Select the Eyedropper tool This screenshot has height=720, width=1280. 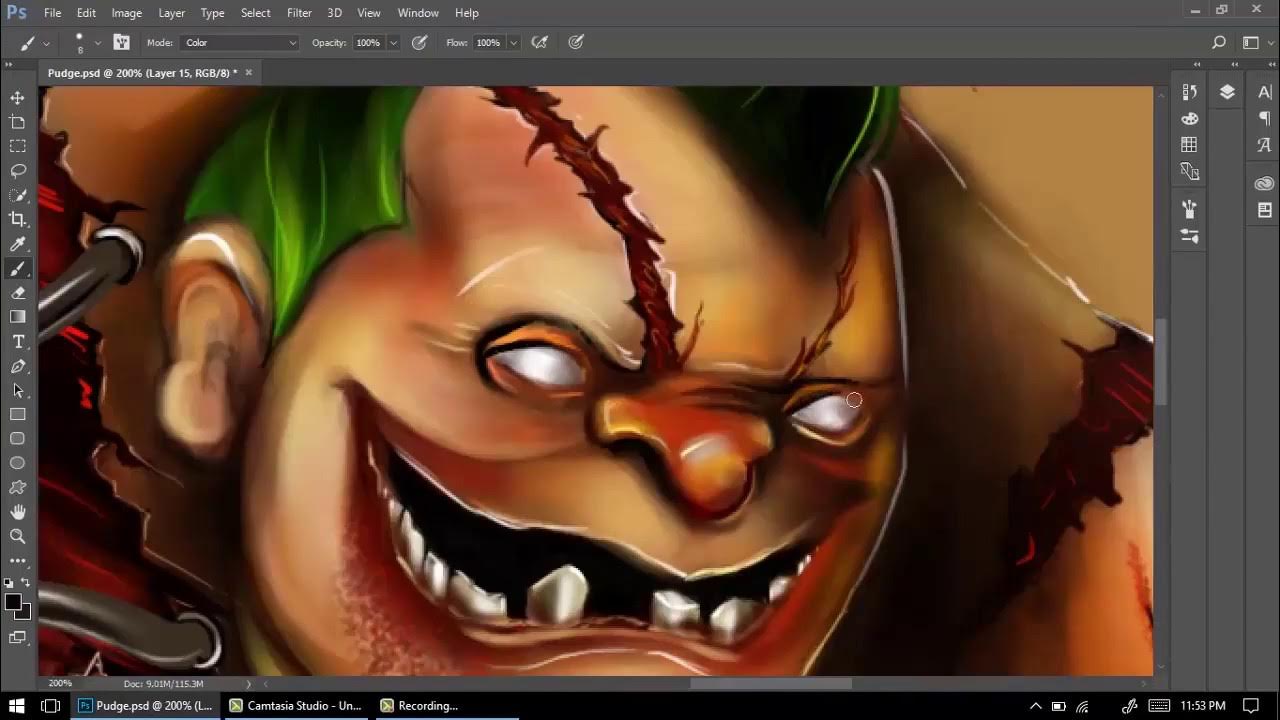click(17, 244)
